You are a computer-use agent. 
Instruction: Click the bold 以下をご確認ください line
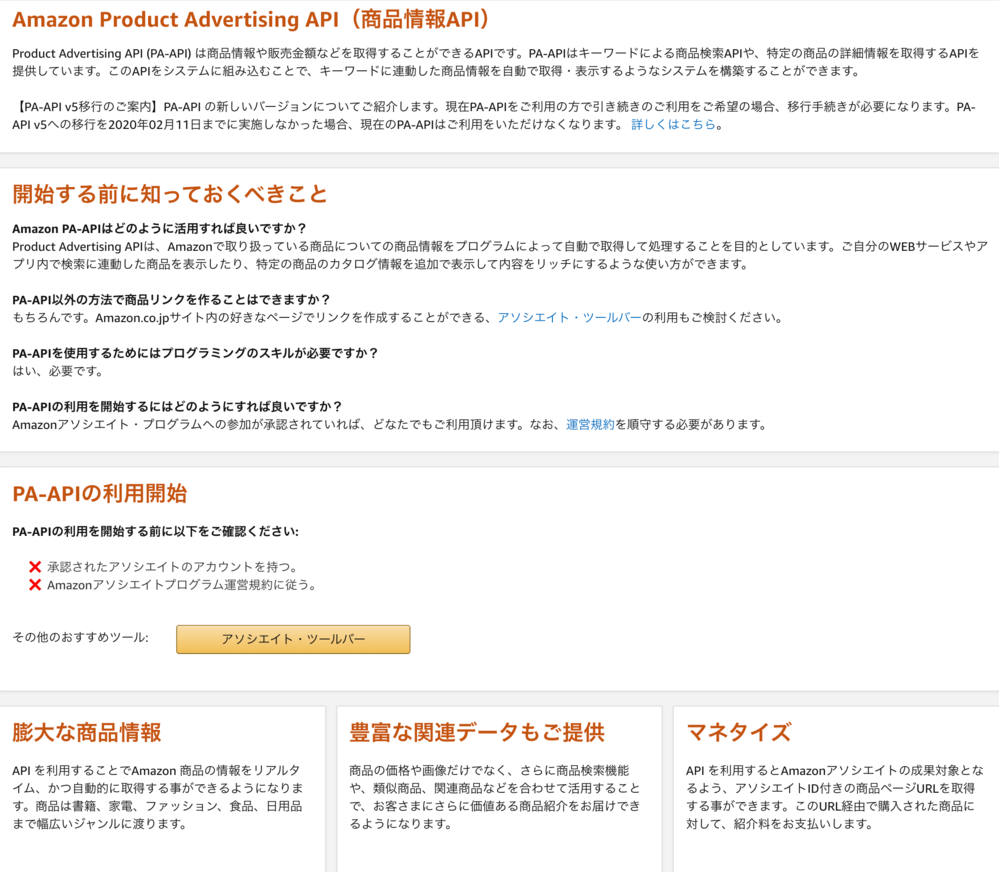coord(155,532)
